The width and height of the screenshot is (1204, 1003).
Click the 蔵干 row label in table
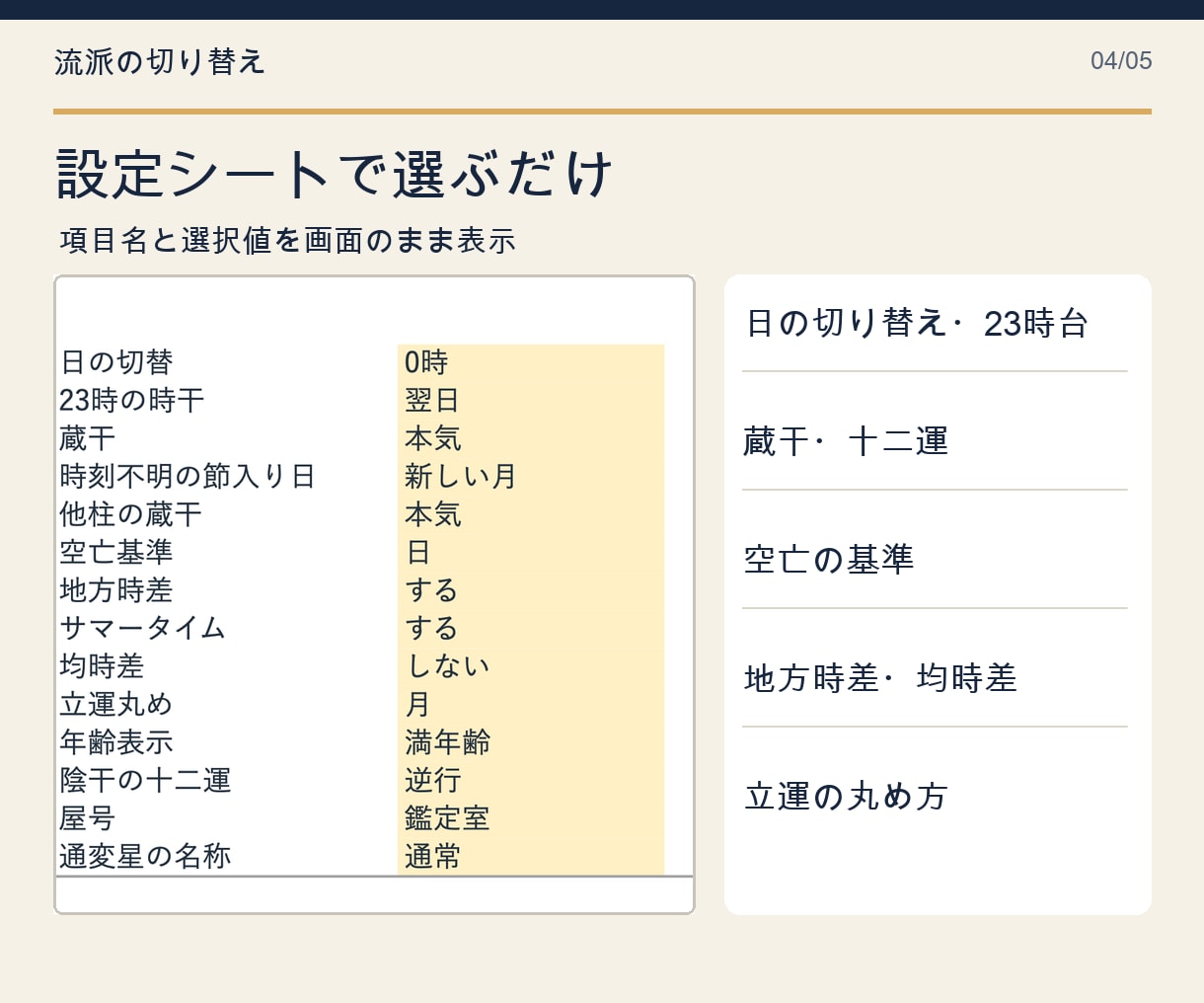tap(88, 438)
